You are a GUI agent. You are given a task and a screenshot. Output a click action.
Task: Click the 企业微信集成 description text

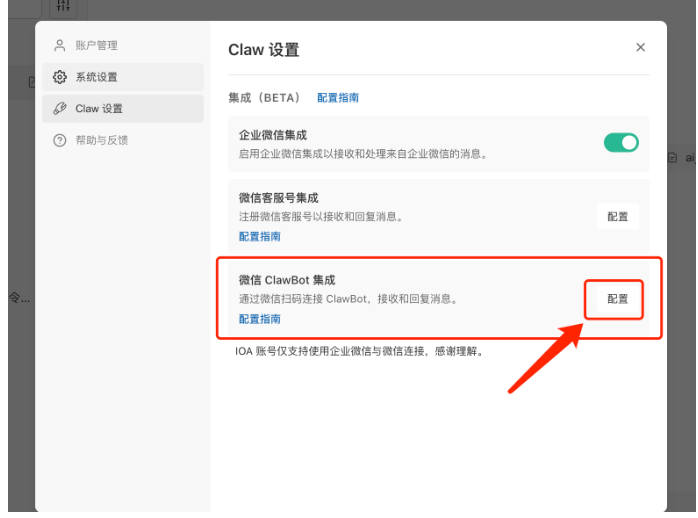pyautogui.click(x=362, y=153)
